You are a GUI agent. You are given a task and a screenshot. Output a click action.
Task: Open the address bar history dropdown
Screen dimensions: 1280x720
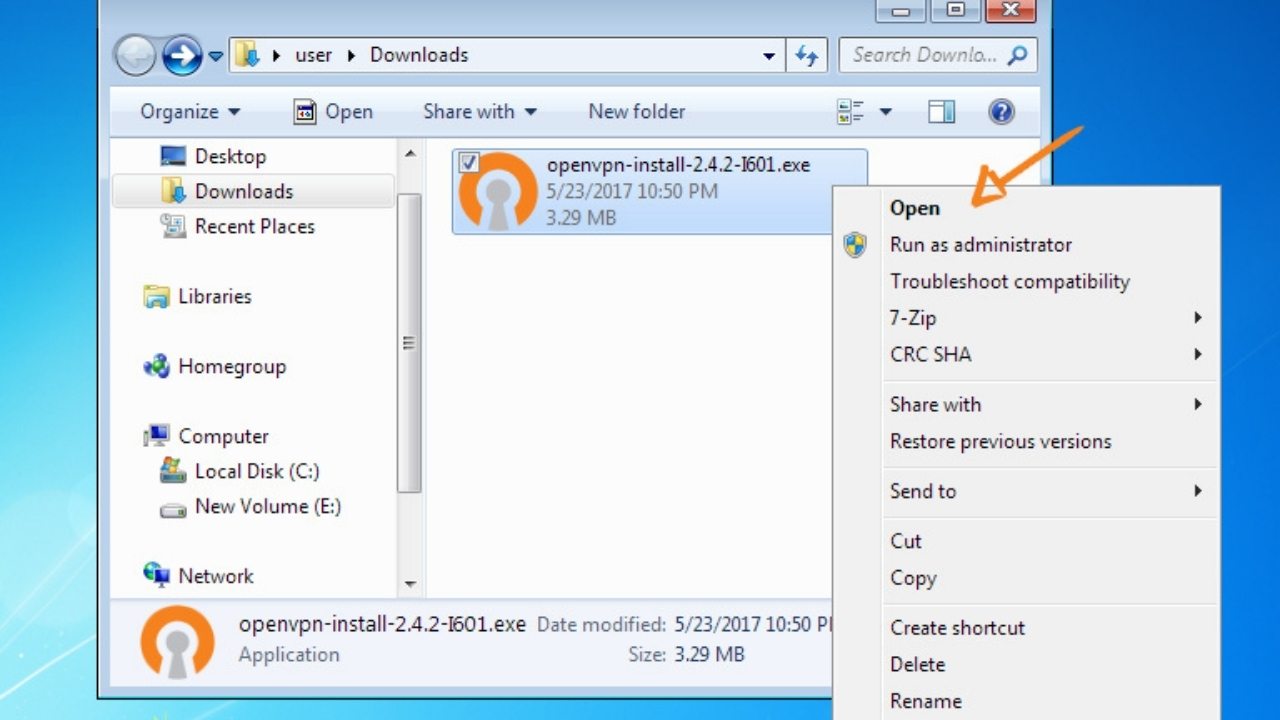(768, 56)
